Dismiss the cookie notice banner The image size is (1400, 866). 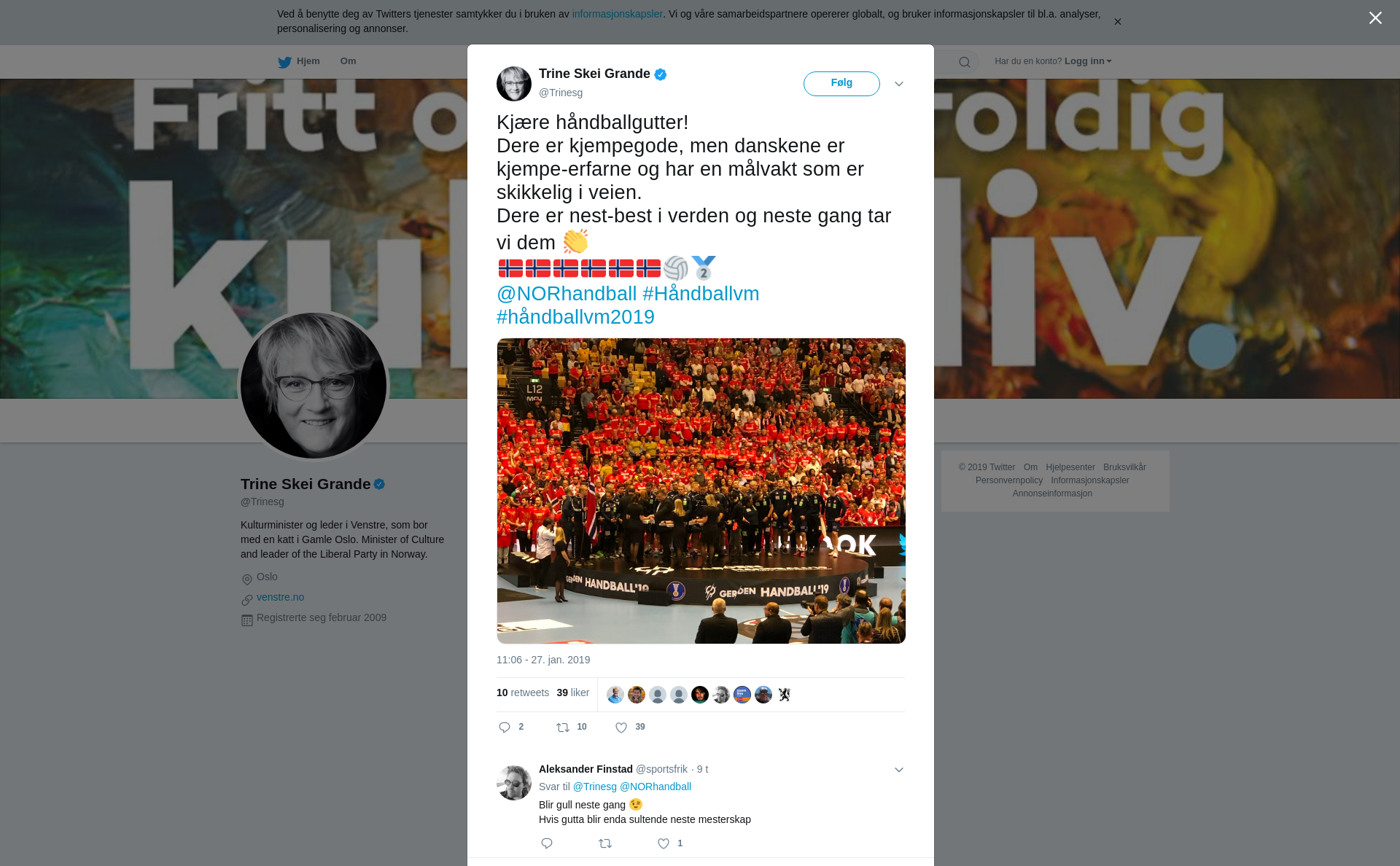point(1117,22)
